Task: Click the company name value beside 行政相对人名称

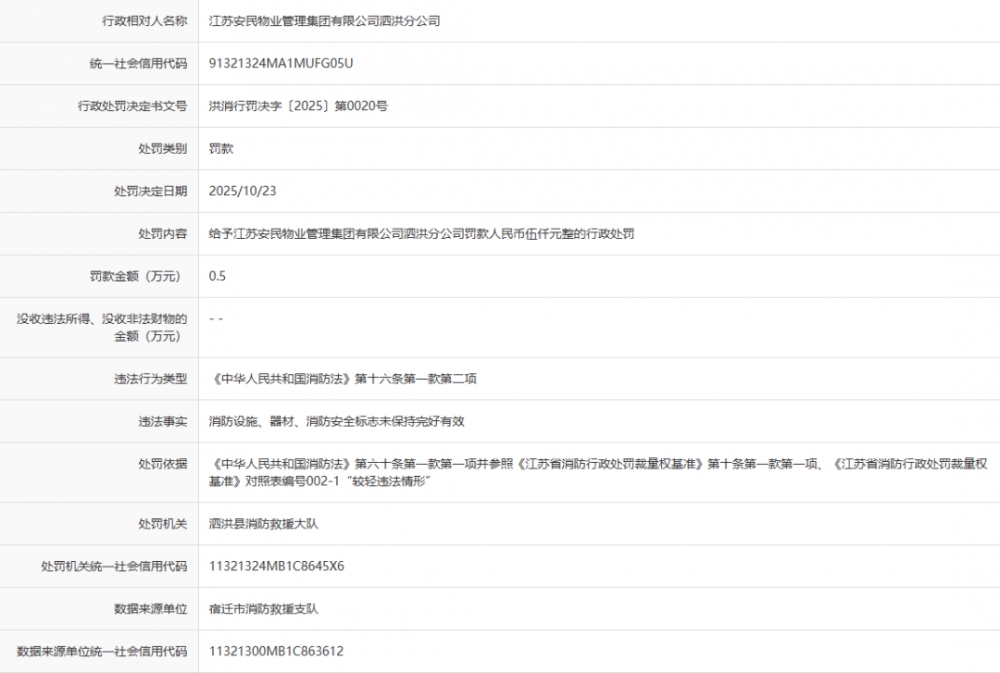Action: (x=324, y=20)
